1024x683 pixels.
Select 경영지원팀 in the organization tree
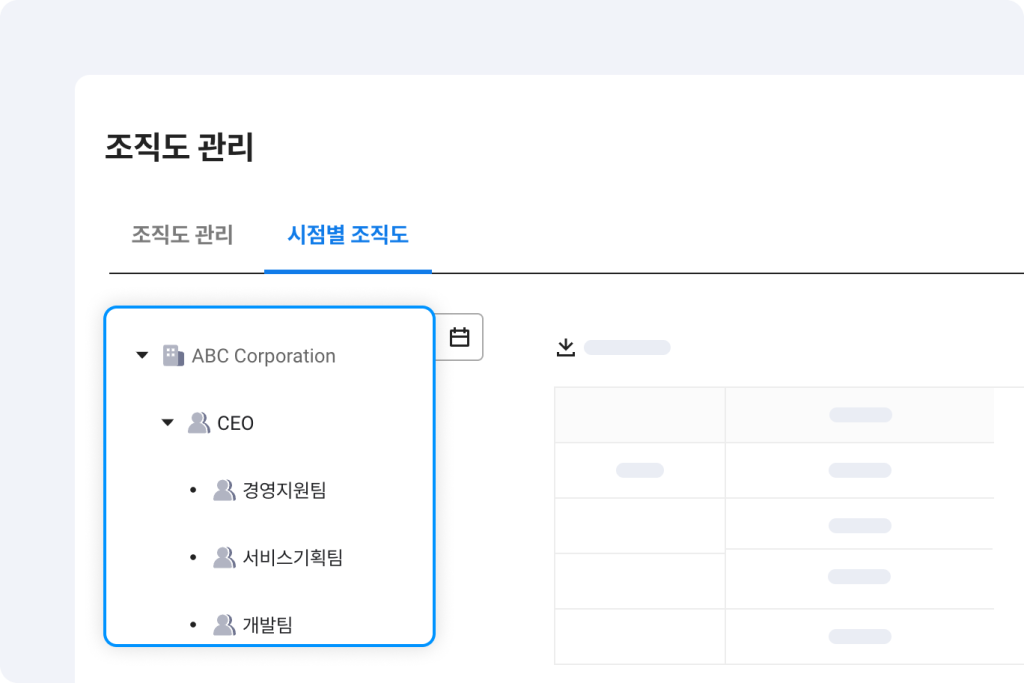pos(285,490)
